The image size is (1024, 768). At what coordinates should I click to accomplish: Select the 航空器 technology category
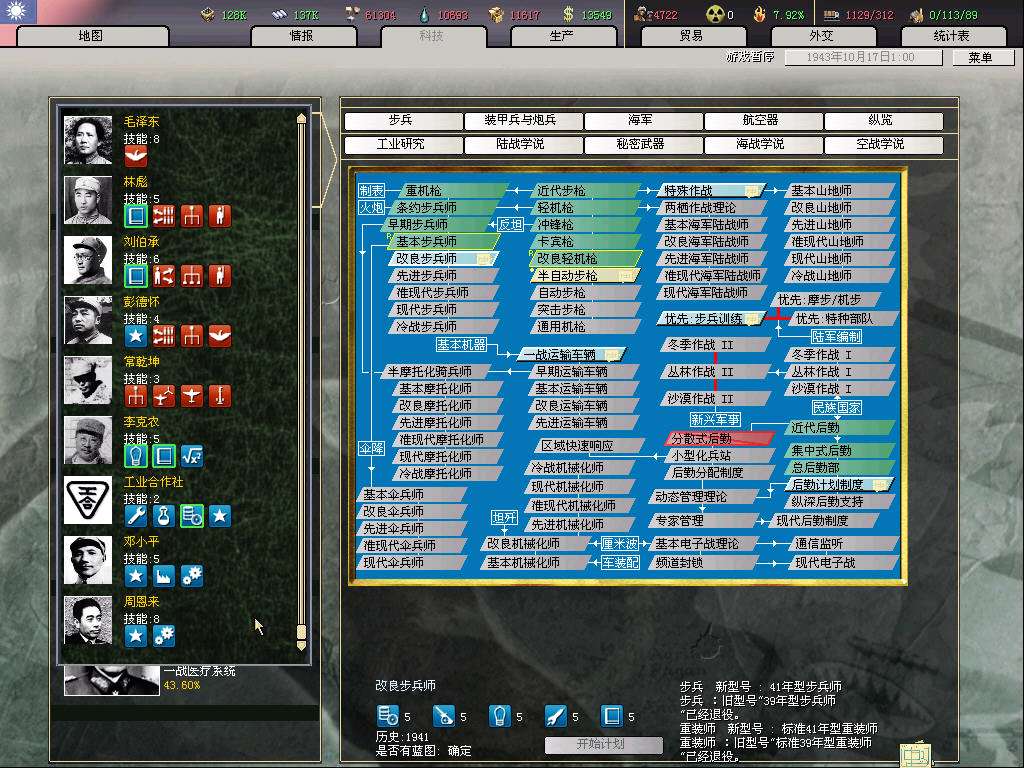point(763,121)
